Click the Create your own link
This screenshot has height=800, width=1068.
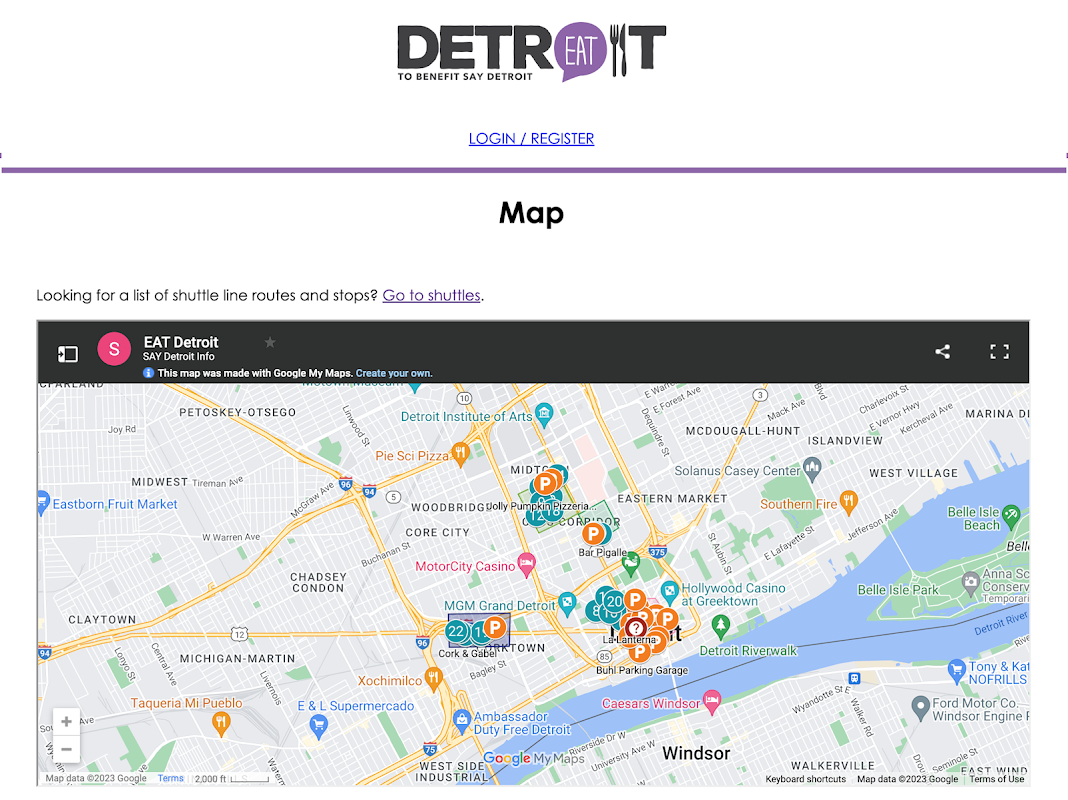point(394,373)
